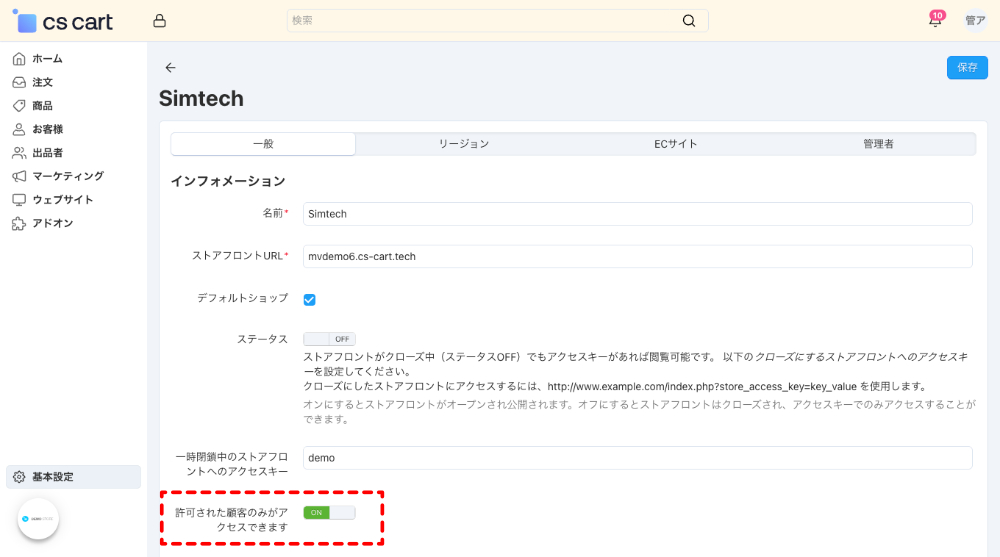Open the user account avatar menu
This screenshot has height=557, width=1000.
click(975, 21)
